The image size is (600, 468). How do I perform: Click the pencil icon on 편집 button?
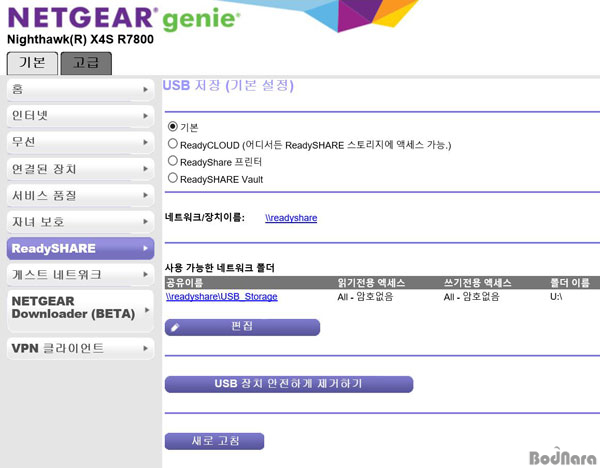pos(175,328)
